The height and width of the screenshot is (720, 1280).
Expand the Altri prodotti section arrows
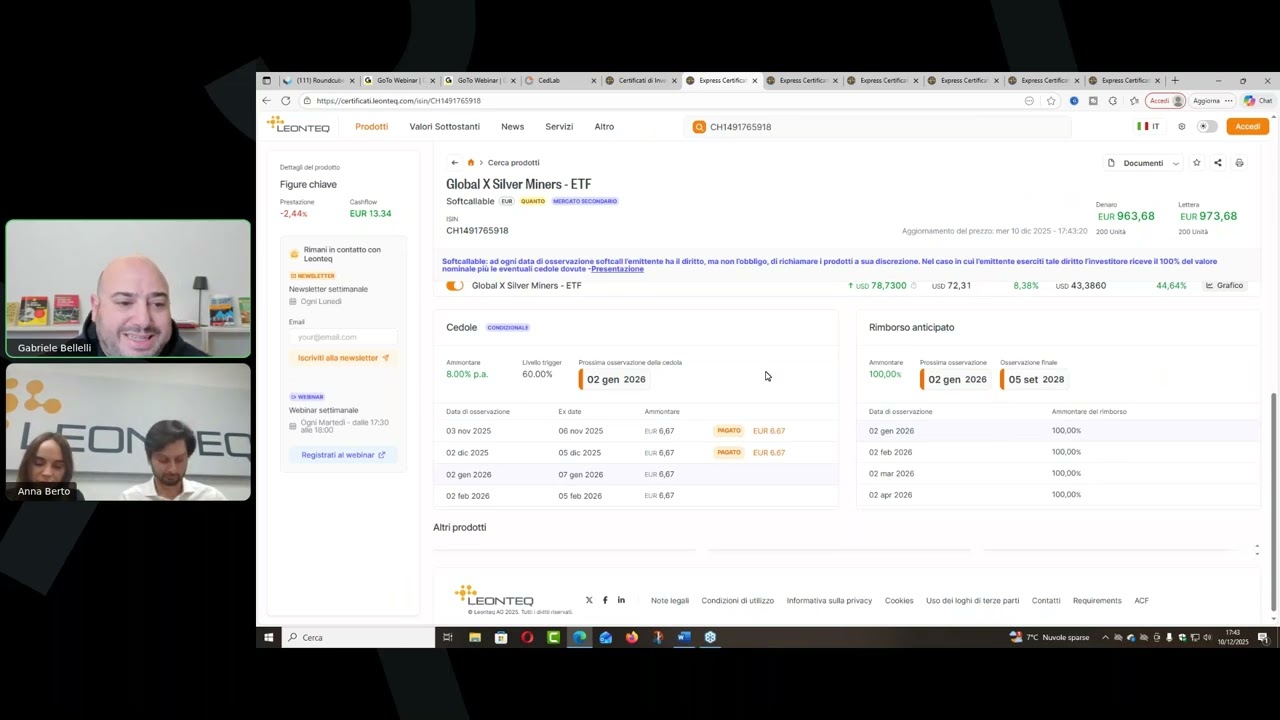1257,550
